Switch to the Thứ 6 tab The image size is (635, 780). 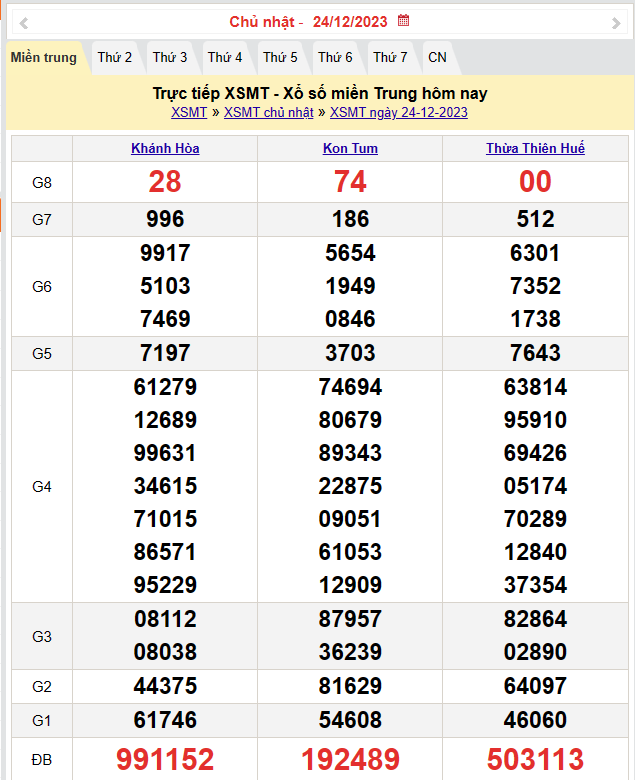click(x=335, y=58)
